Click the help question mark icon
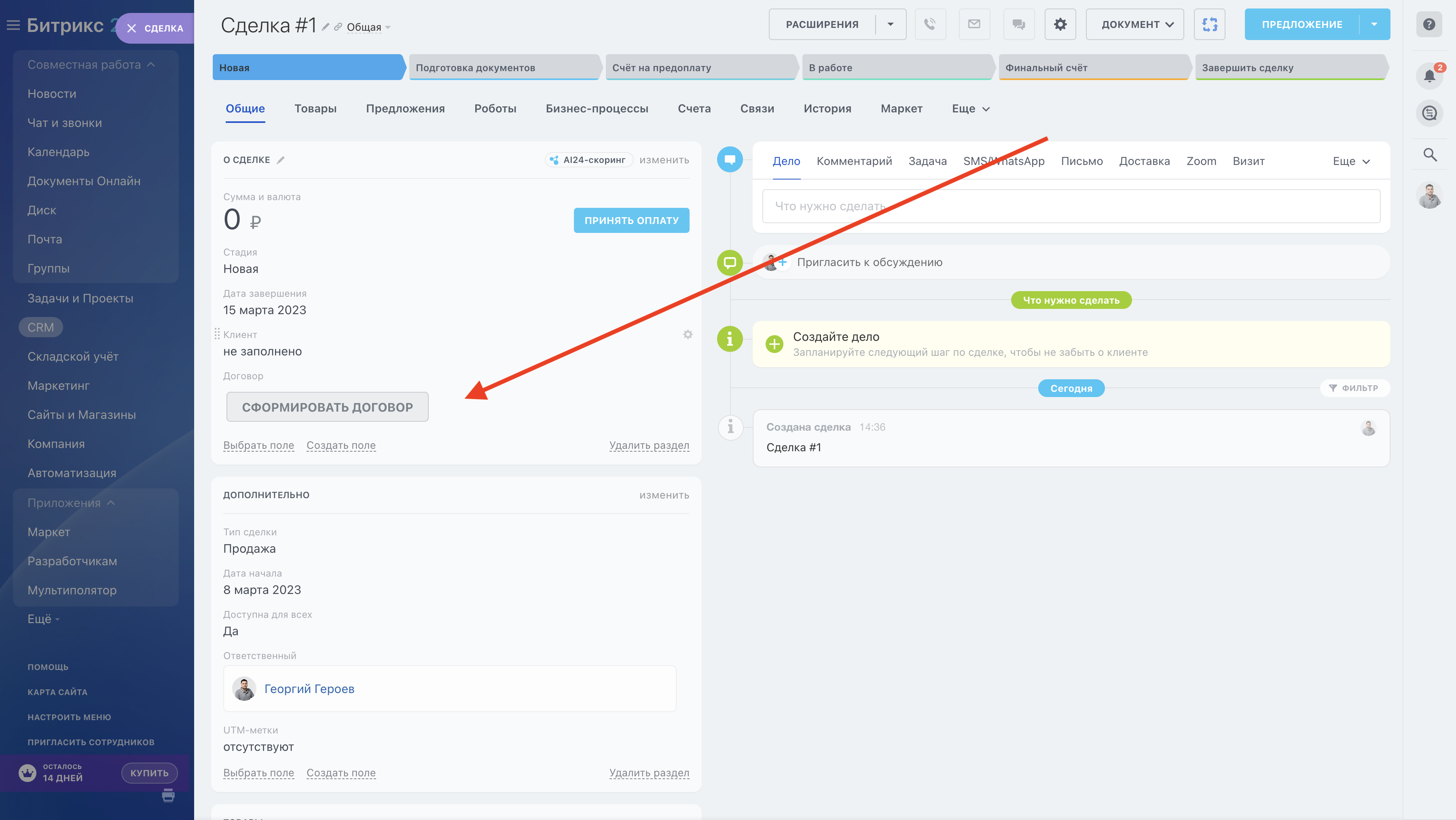 [1429, 24]
